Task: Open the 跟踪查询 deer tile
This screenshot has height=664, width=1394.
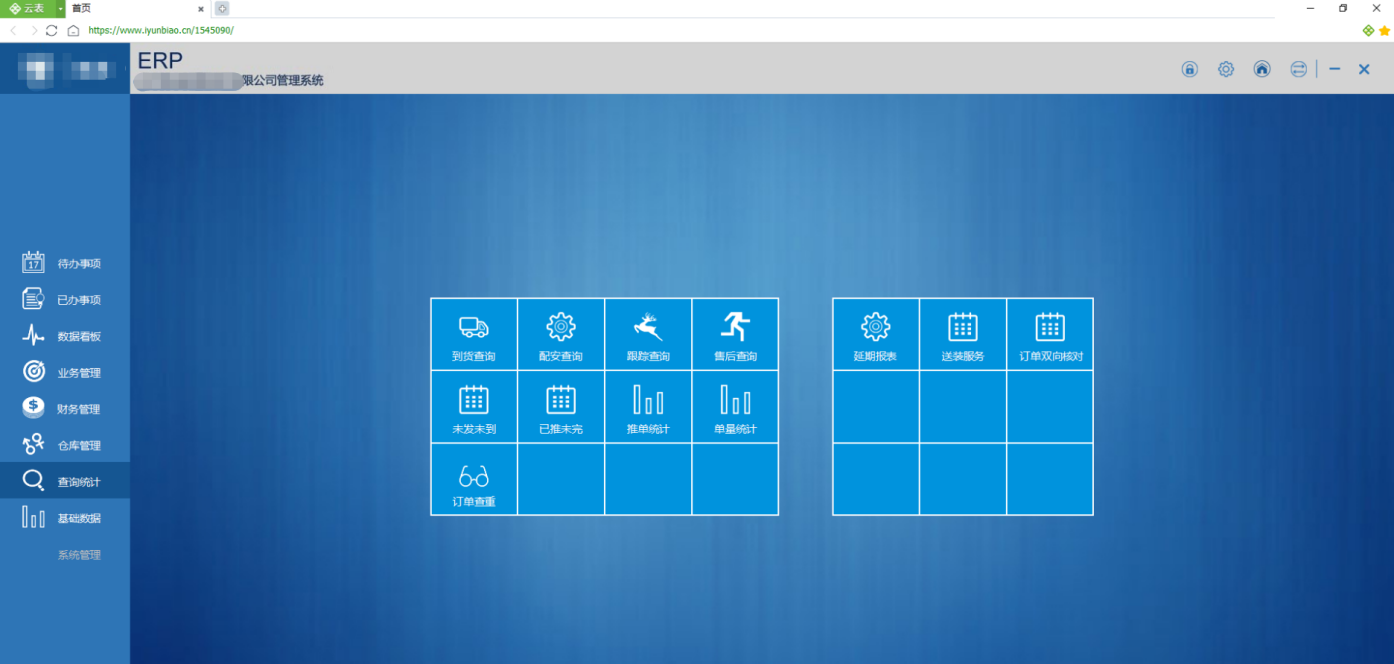Action: coord(648,334)
